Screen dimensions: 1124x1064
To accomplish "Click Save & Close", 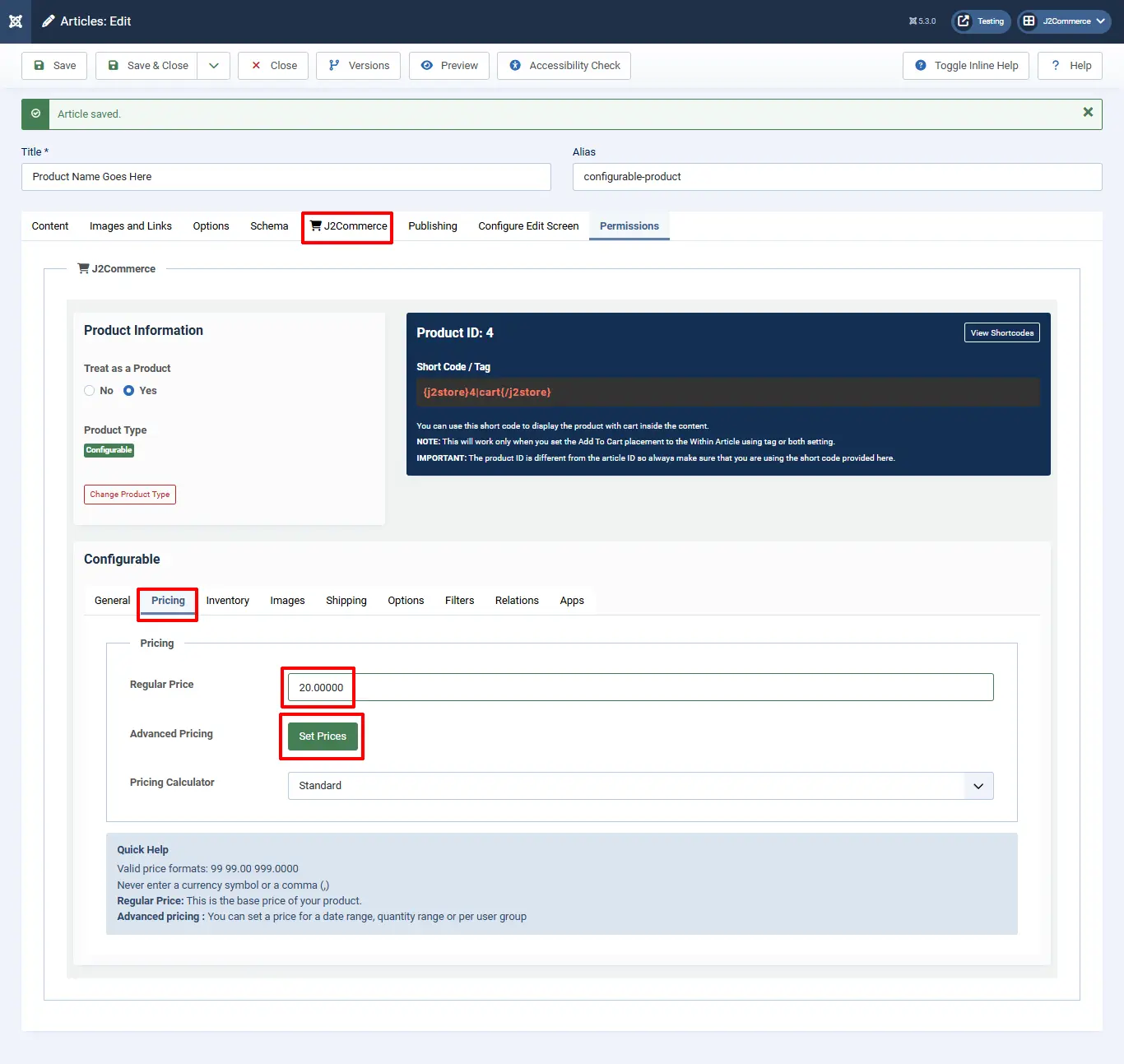I will [147, 66].
